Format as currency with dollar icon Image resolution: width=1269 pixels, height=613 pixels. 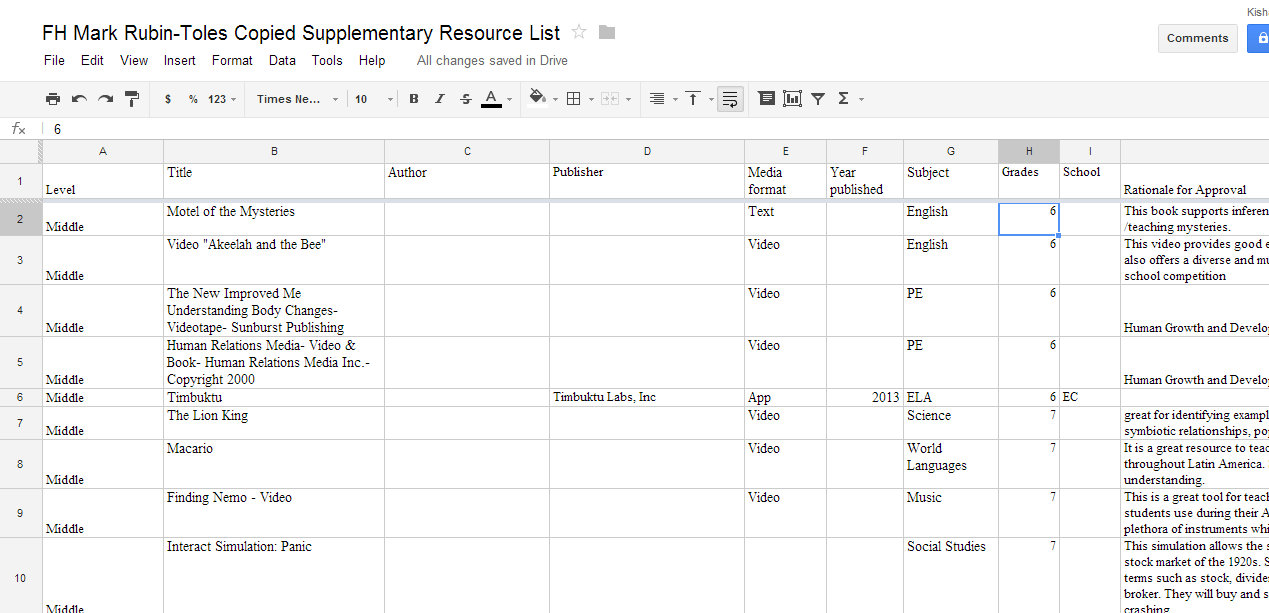[167, 99]
